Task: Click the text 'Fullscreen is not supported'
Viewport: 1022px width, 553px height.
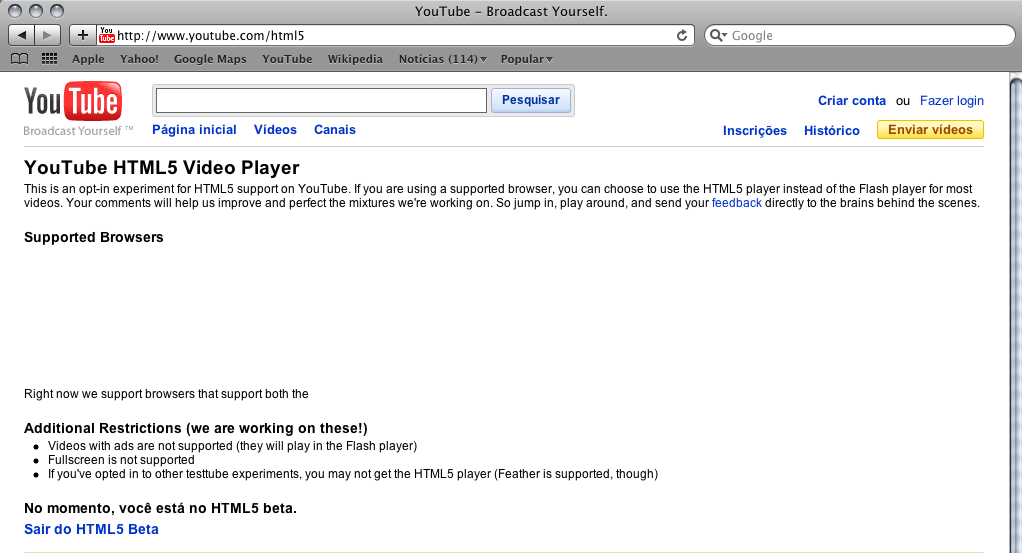Action: (x=121, y=460)
